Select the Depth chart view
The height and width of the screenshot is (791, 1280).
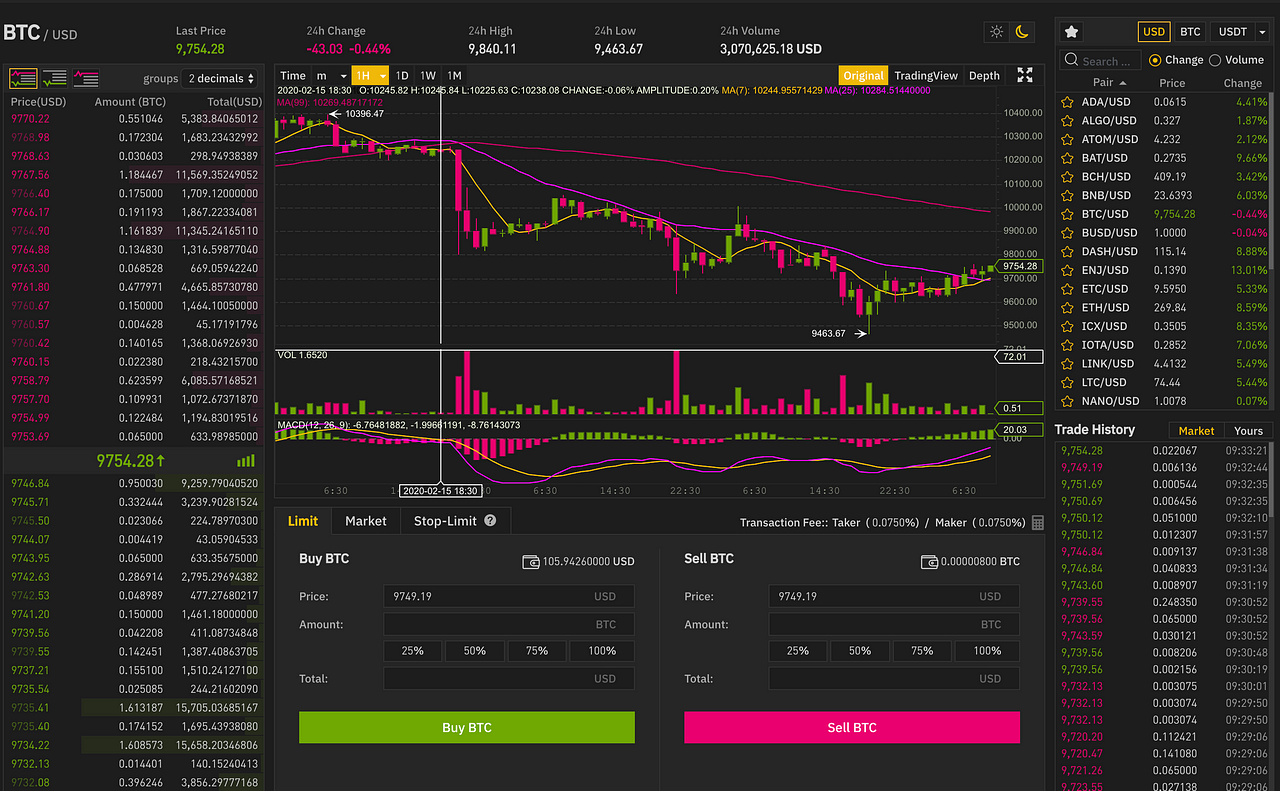coord(984,75)
